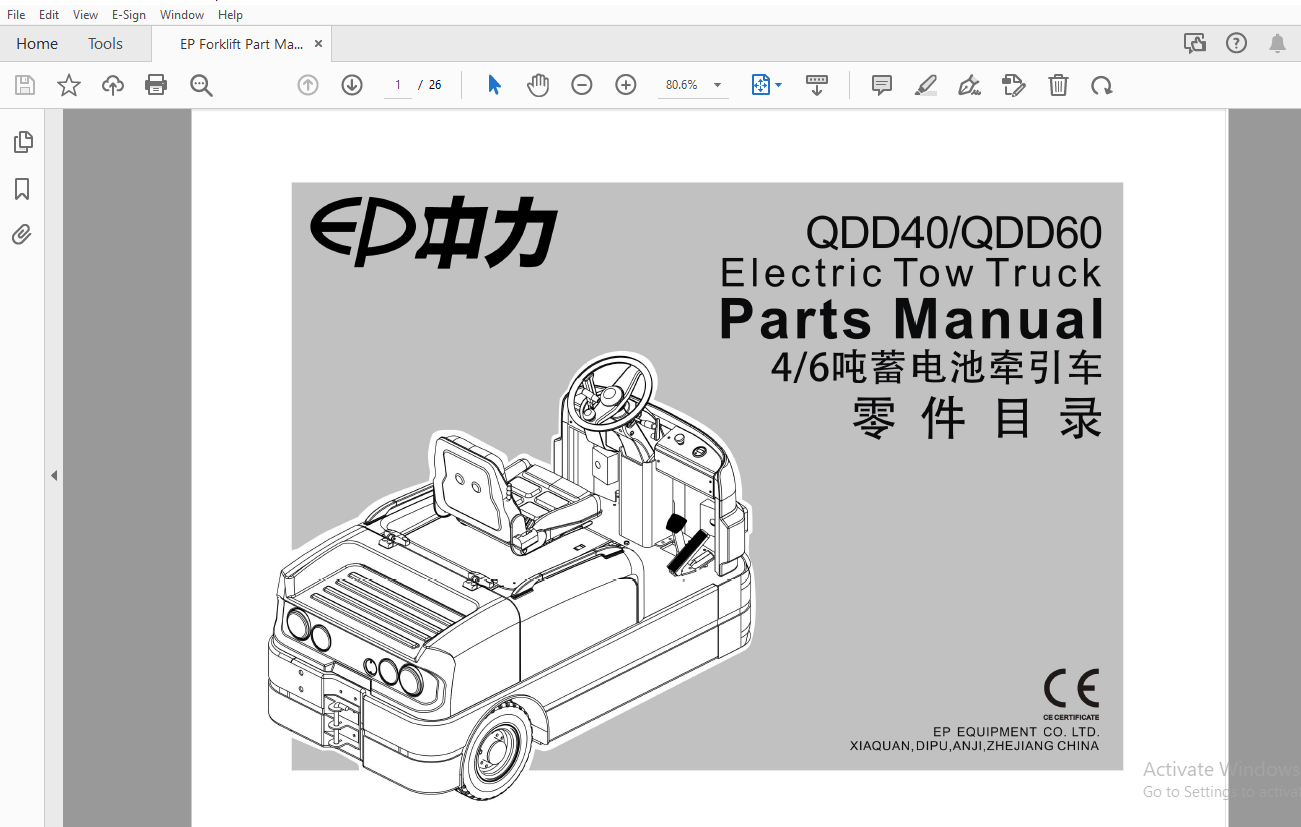Open the Window menu
This screenshot has height=827, width=1301.
[x=182, y=15]
